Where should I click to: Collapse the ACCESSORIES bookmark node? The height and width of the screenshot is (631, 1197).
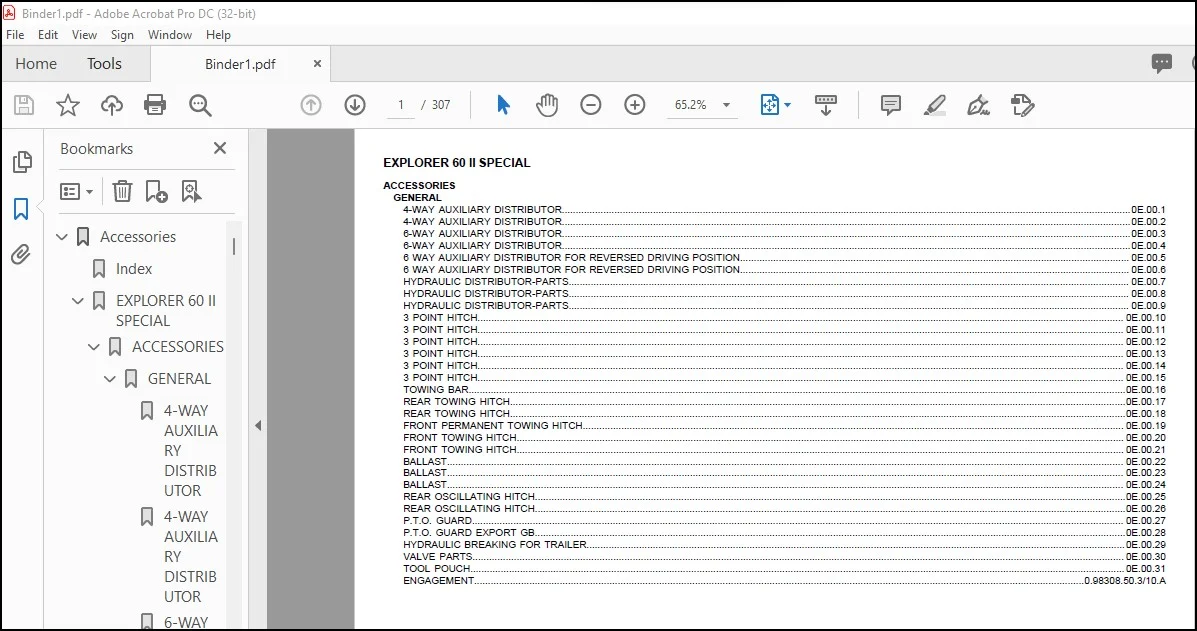click(x=94, y=347)
